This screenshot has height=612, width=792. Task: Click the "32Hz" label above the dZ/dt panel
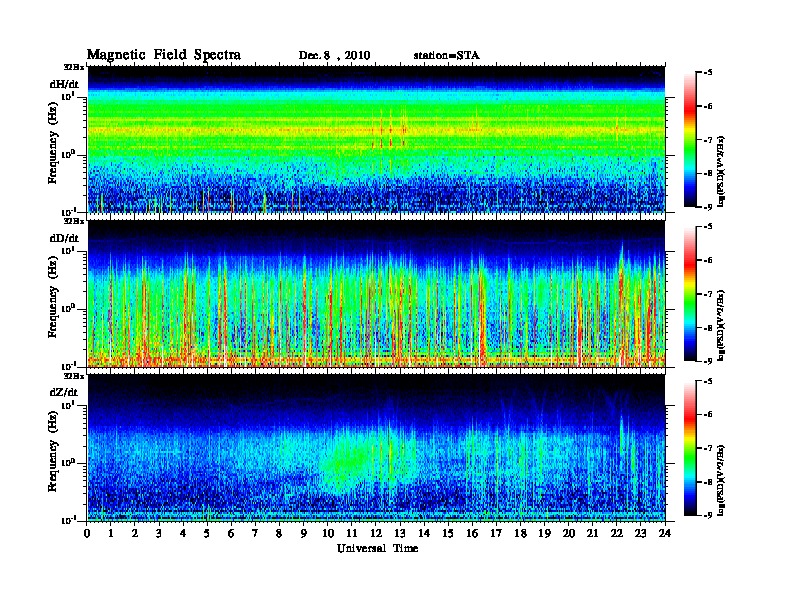[x=74, y=376]
